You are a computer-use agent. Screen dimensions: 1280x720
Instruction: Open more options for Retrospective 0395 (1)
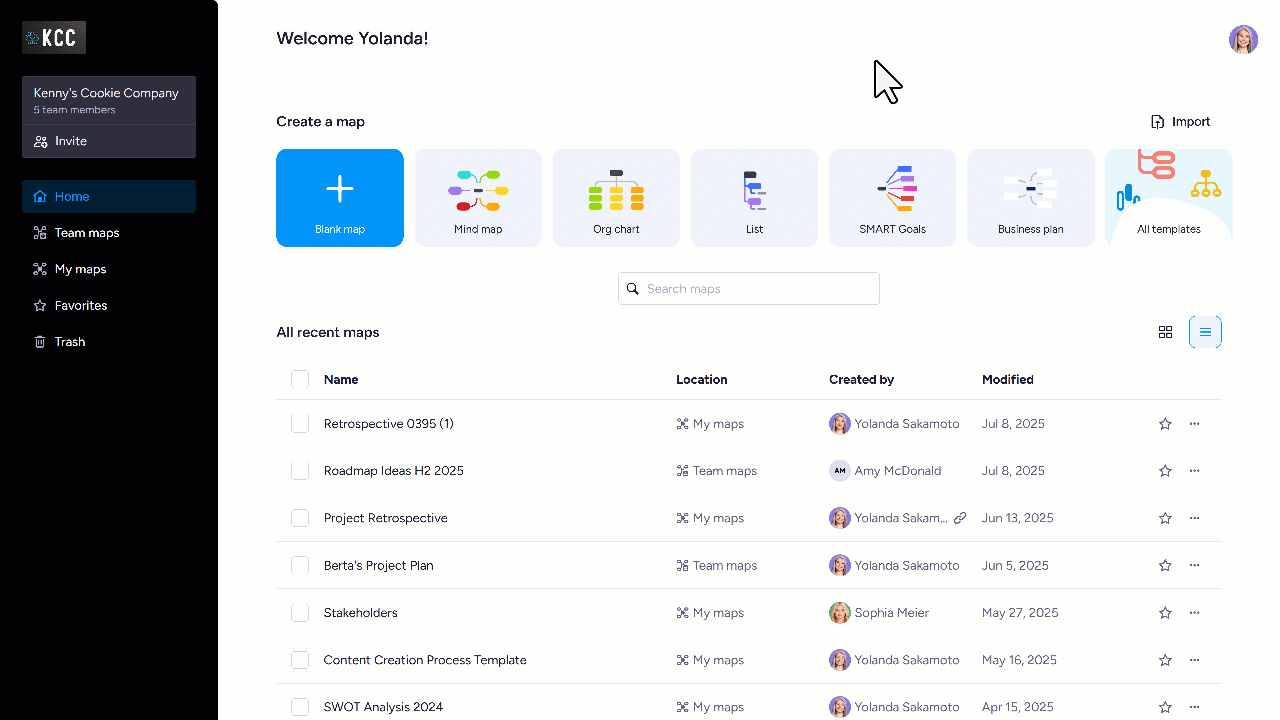(x=1194, y=424)
